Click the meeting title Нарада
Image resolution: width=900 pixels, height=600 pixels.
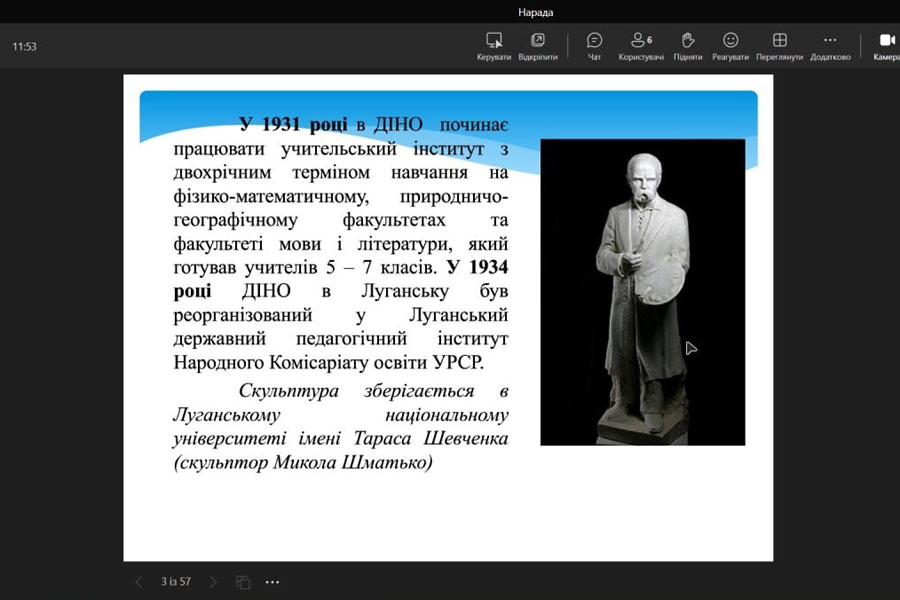tap(535, 12)
